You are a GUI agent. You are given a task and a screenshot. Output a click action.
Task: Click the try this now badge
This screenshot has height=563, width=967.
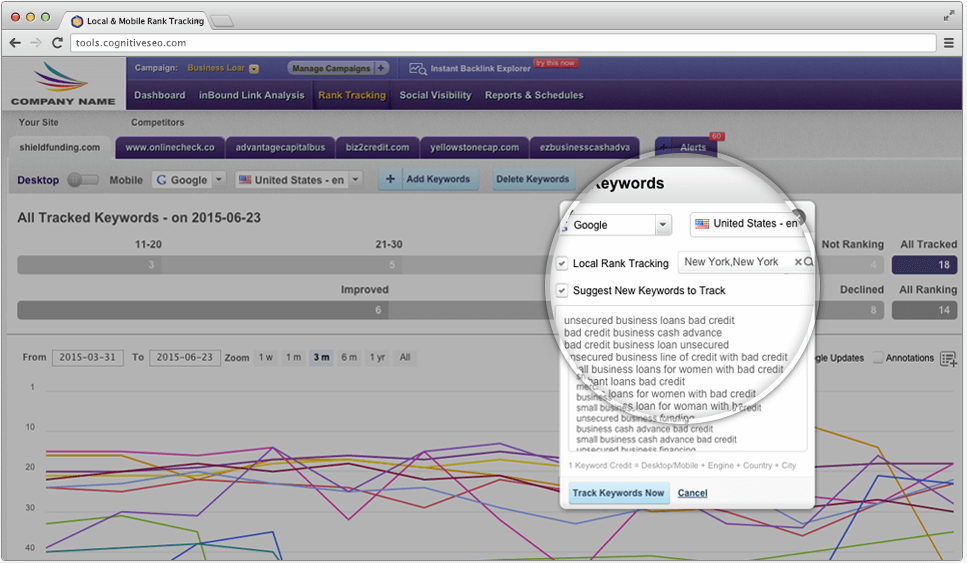[555, 63]
